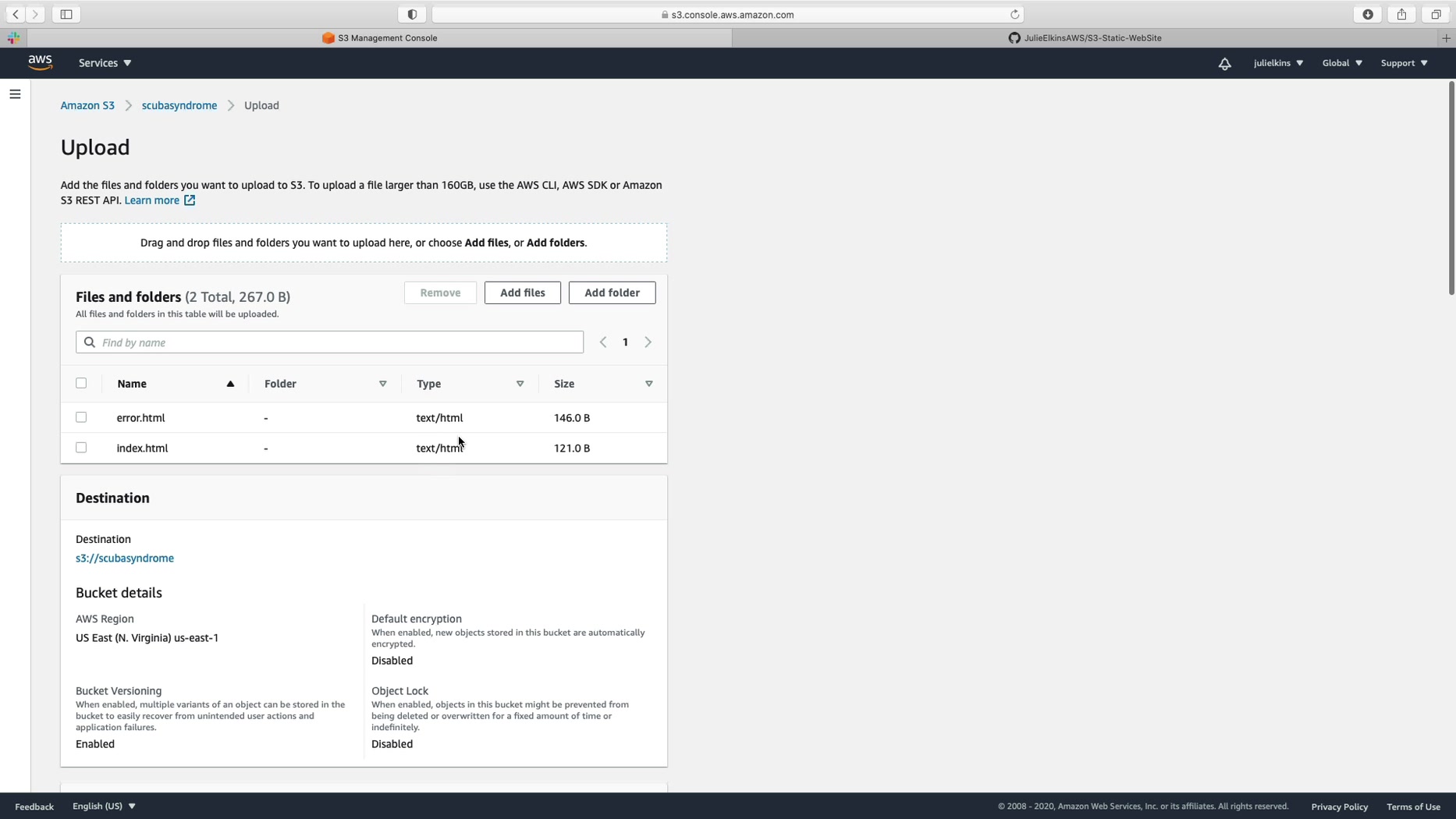Click the error.html file name
This screenshot has width=1456, height=819.
pyautogui.click(x=141, y=418)
